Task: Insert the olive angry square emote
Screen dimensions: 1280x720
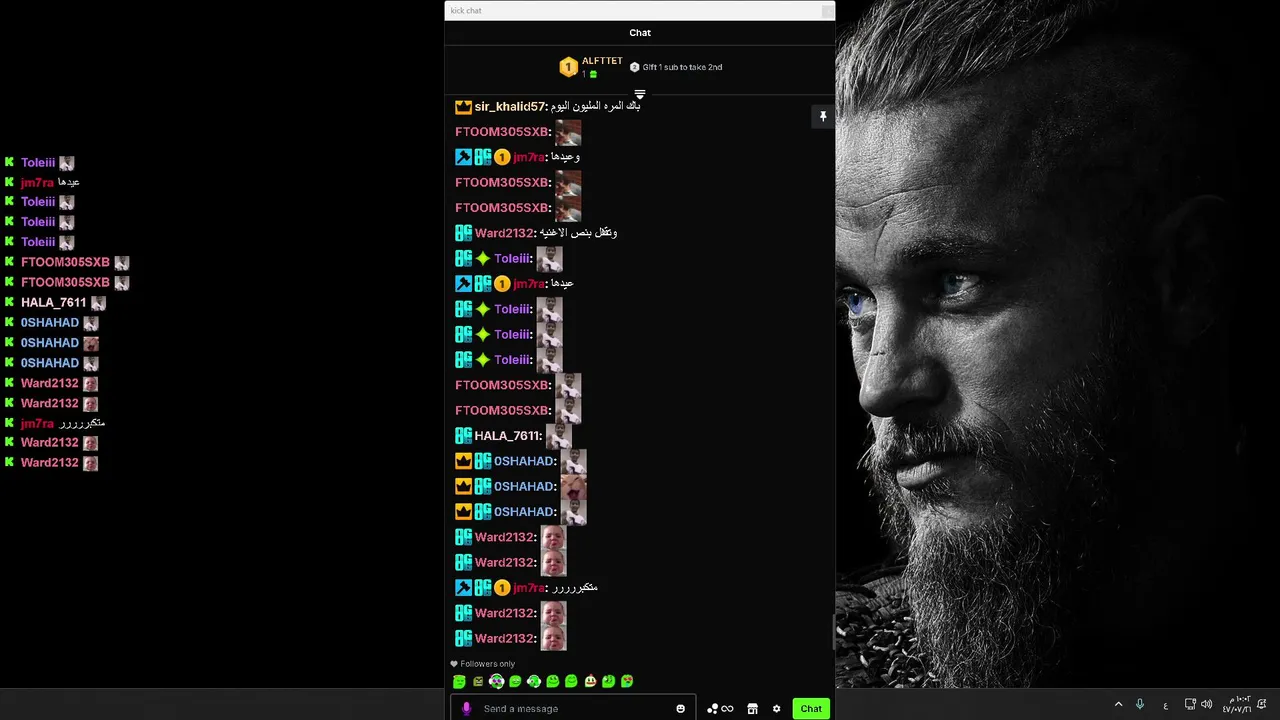Action: point(478,681)
